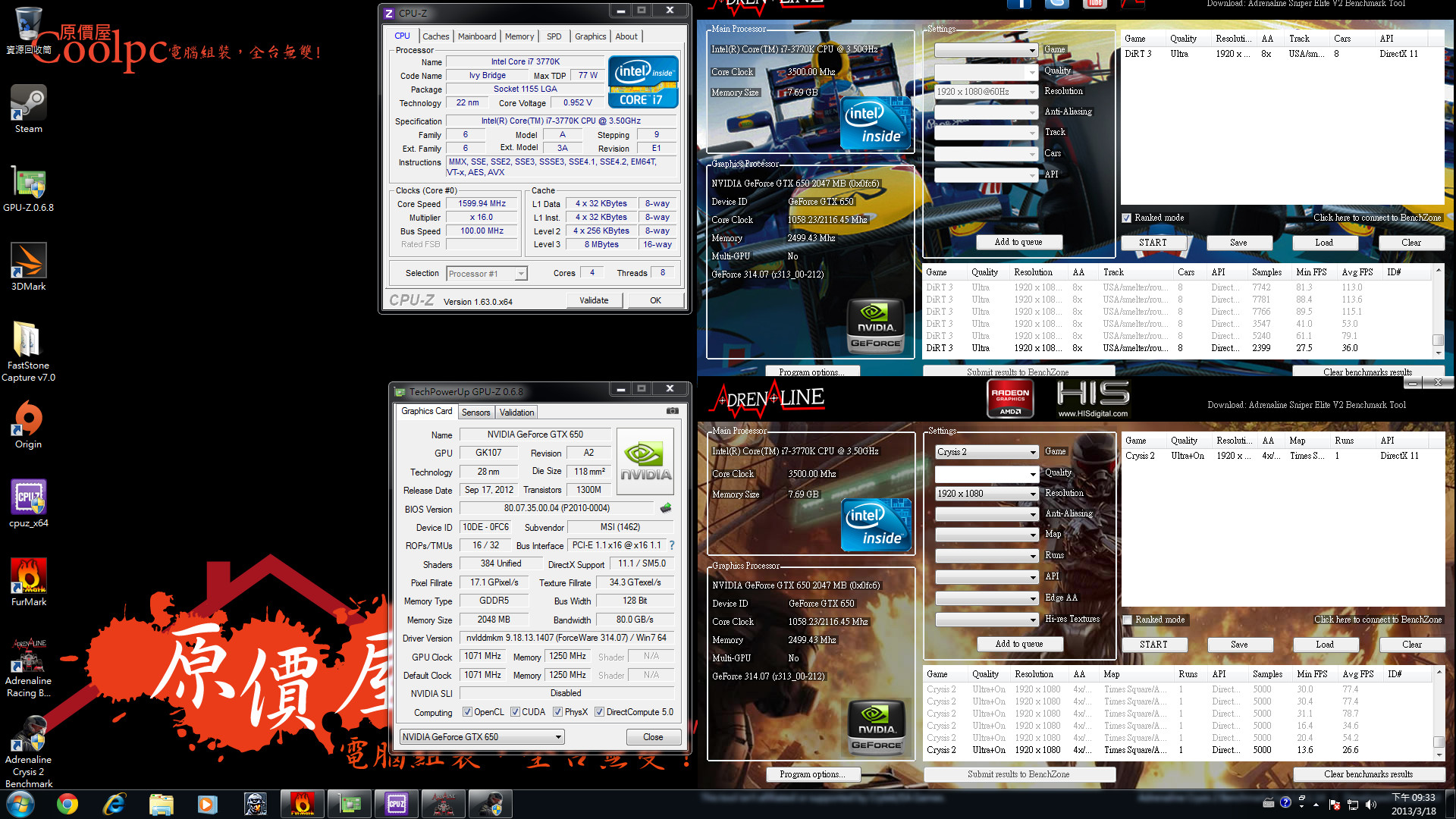
Task: Open GPU-Z.0.6.8 desktop icon
Action: (28, 187)
